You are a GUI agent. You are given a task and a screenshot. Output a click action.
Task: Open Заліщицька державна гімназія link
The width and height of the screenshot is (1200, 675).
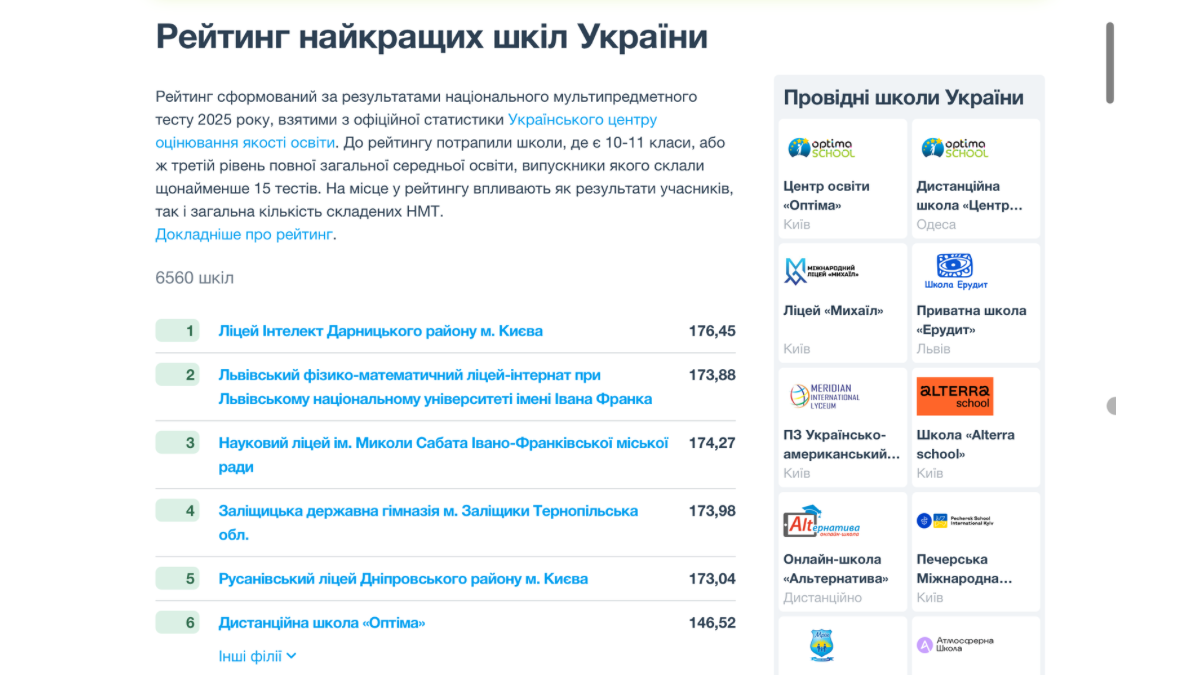tap(428, 523)
